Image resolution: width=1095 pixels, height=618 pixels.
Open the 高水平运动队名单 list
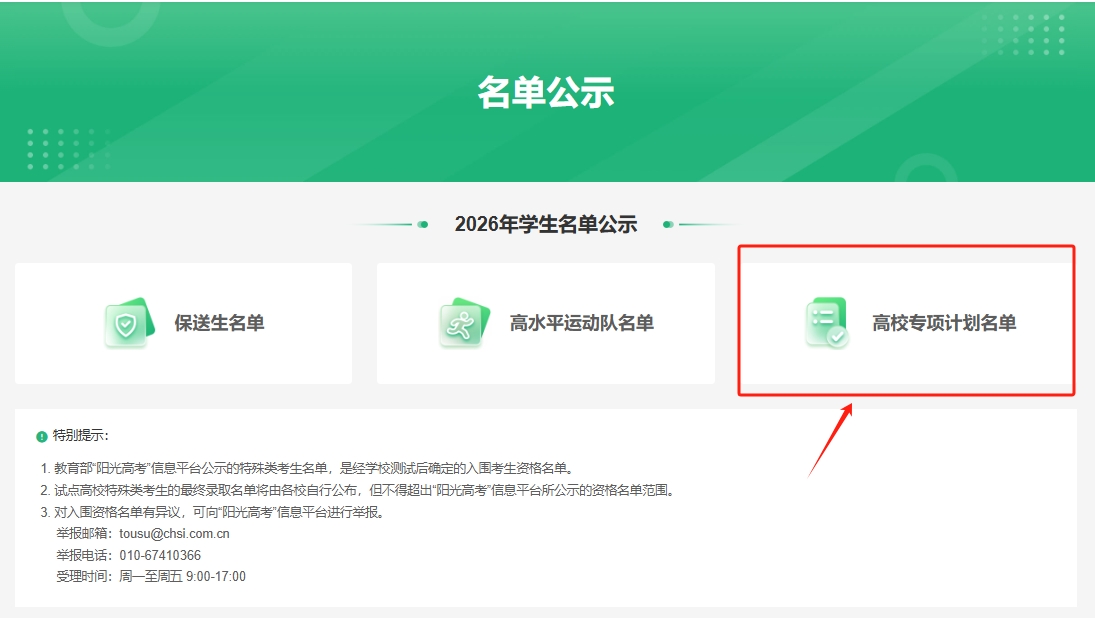pyautogui.click(x=581, y=323)
